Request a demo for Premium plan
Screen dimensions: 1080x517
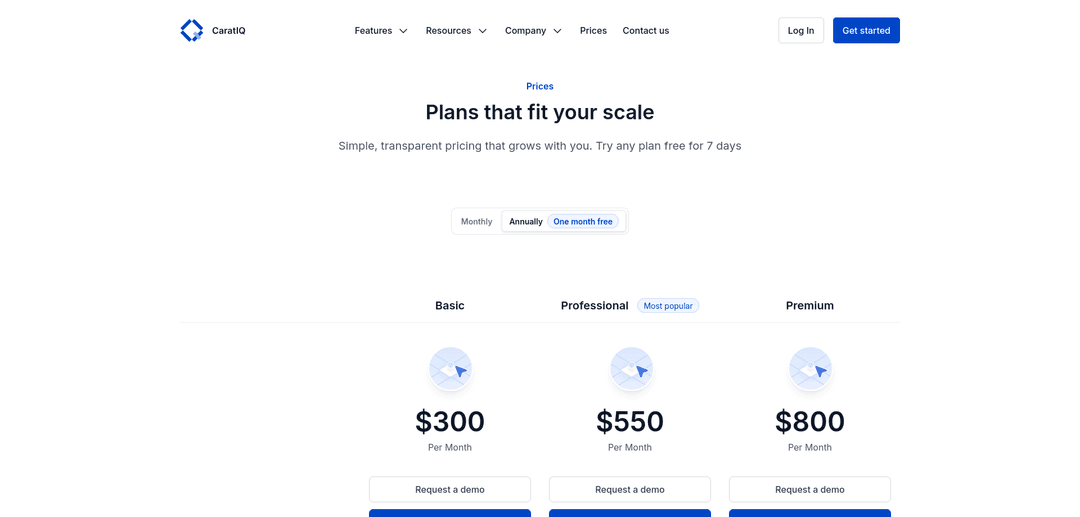point(810,489)
